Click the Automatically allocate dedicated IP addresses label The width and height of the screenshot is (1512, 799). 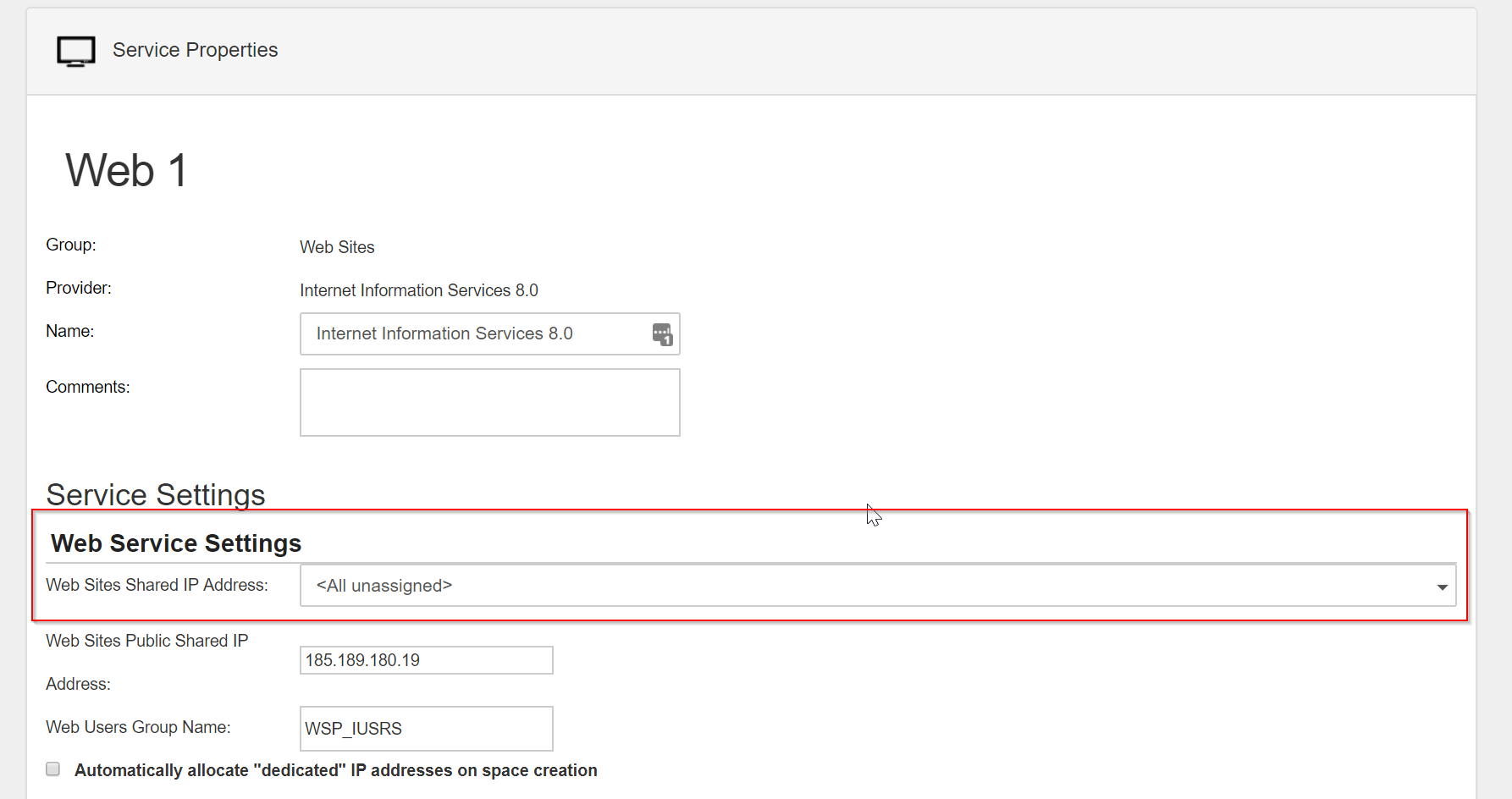(336, 770)
